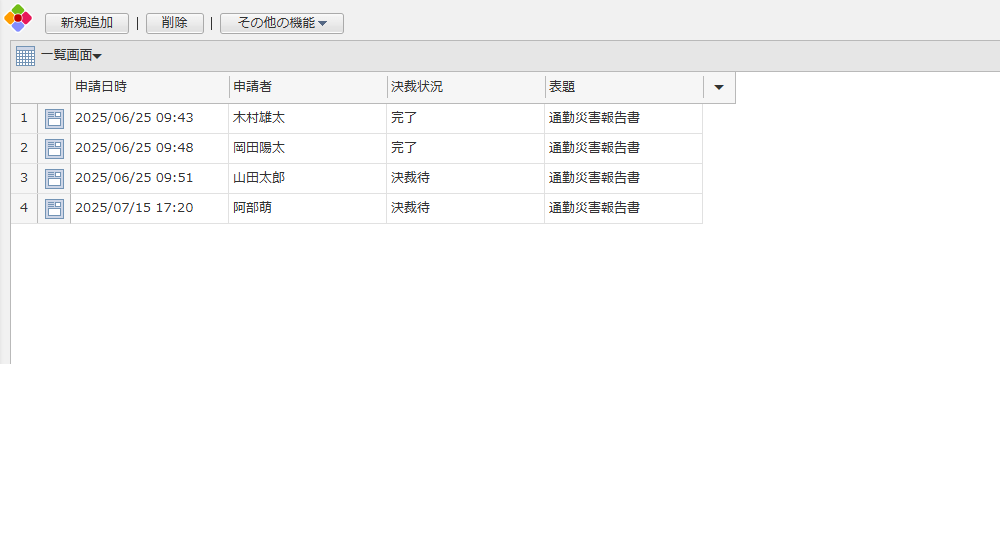This screenshot has width=1000, height=550.
Task: Click the 決裁待 status for 阿部萌
Action: (x=411, y=208)
